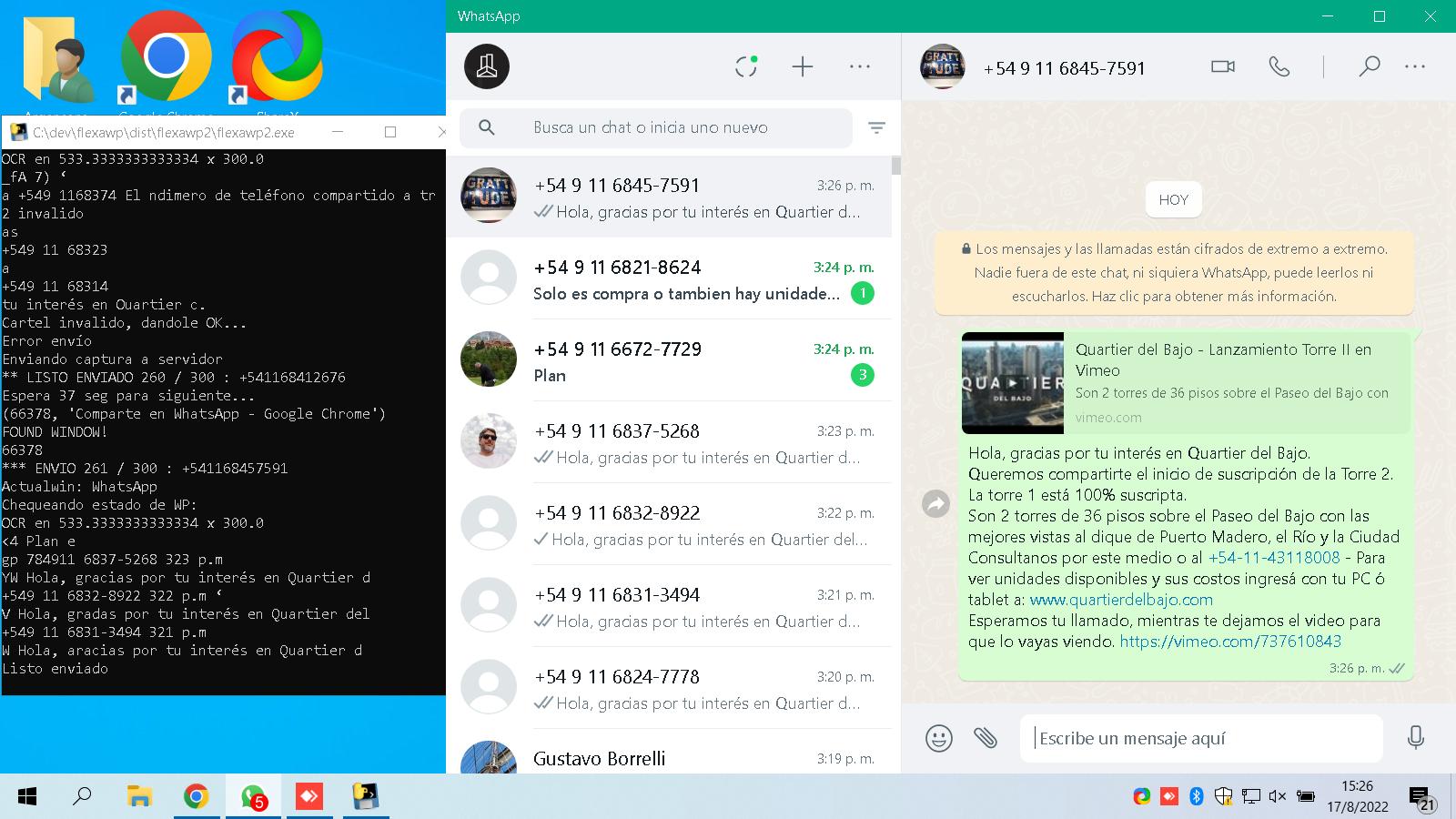Open Windows taskbar search
Screen dimensions: 1456x819
82,797
